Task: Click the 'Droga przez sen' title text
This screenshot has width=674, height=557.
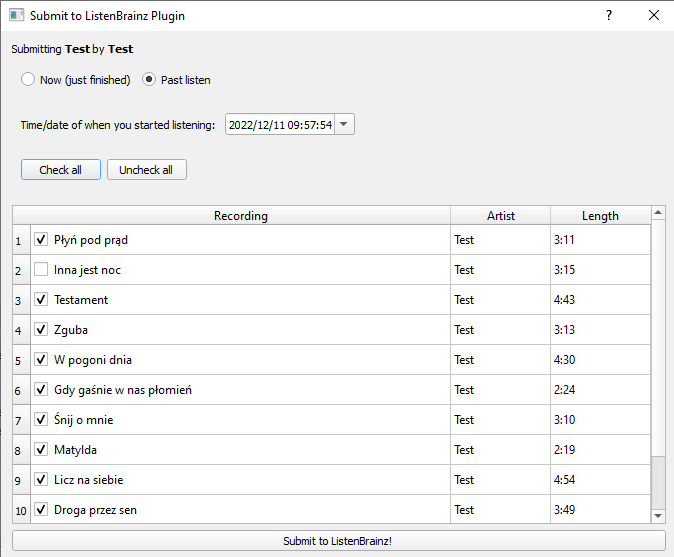Action: click(x=95, y=510)
